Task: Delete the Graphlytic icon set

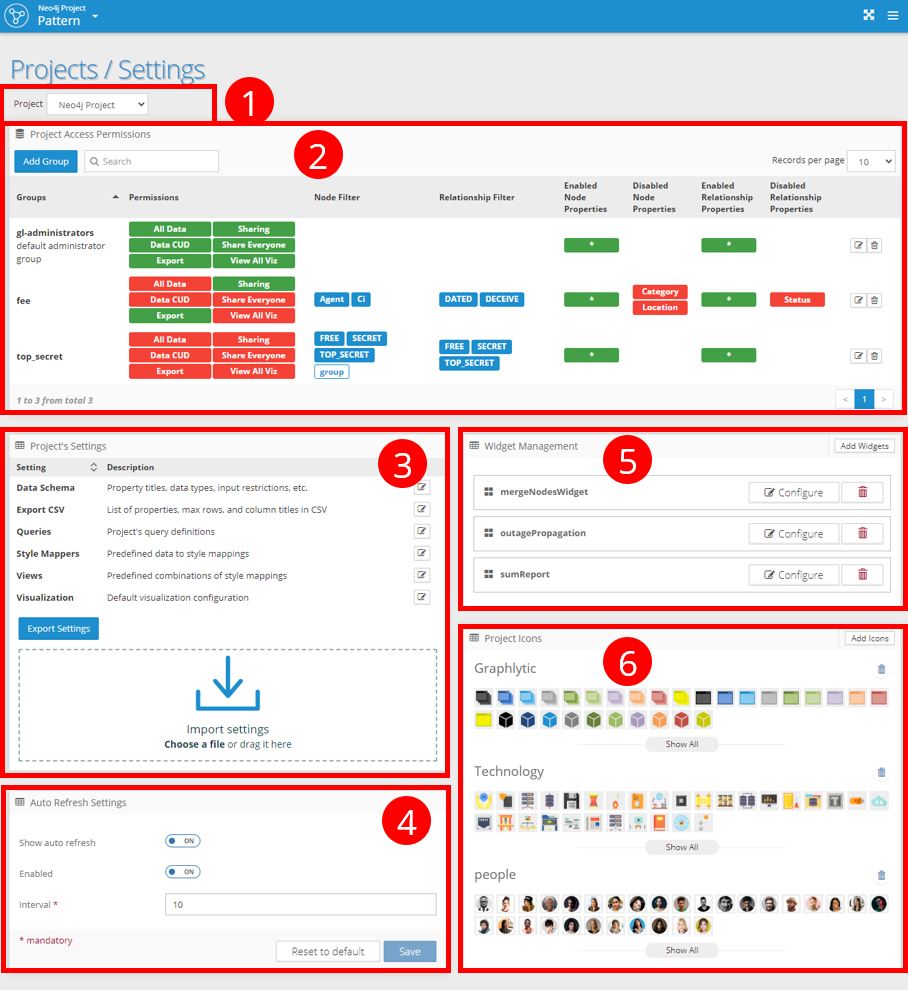Action: (x=881, y=669)
